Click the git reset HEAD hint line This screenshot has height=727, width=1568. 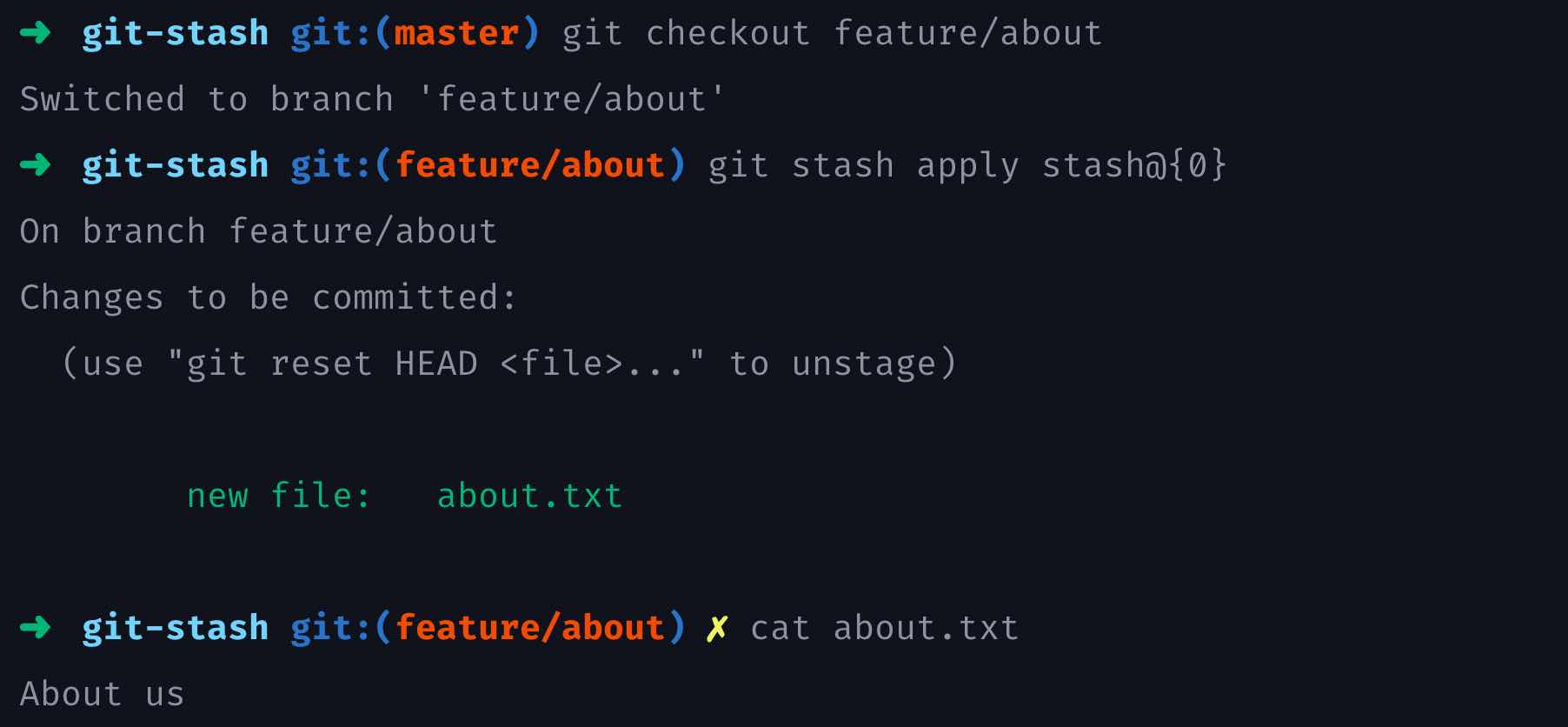click(x=509, y=363)
